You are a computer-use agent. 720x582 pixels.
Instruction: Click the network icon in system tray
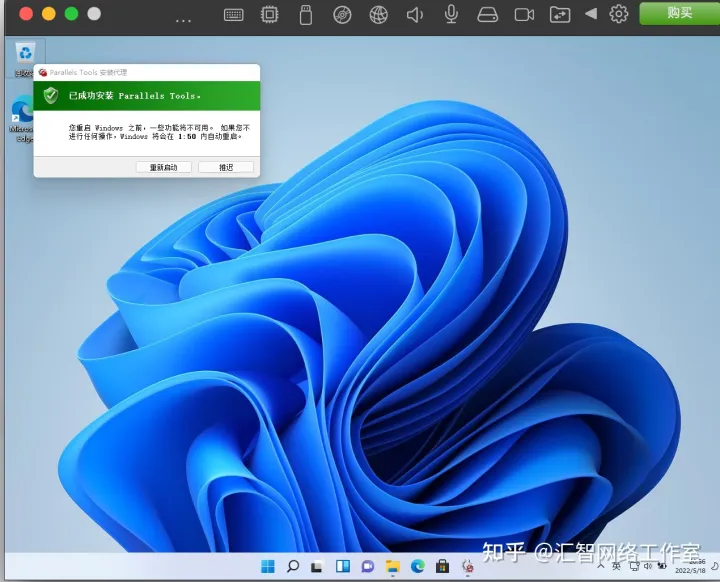click(634, 566)
